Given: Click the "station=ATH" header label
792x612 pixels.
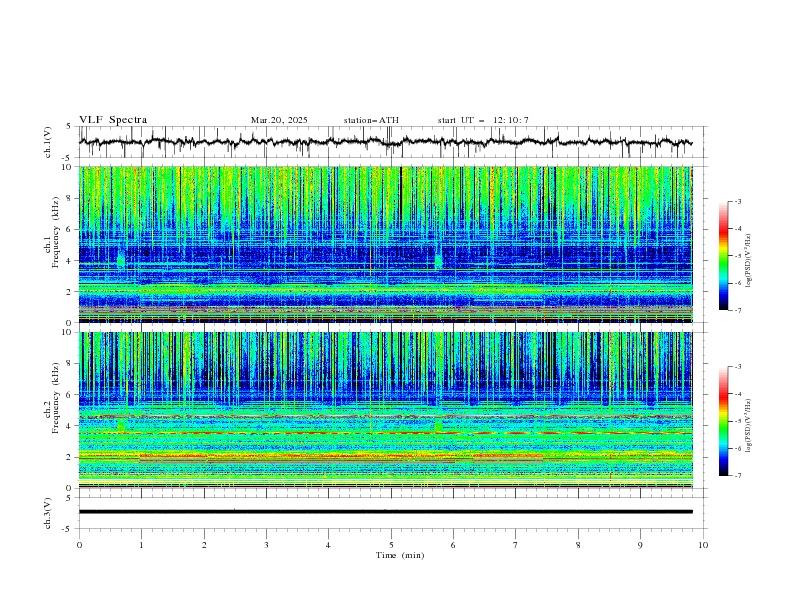Looking at the screenshot, I should (371, 120).
